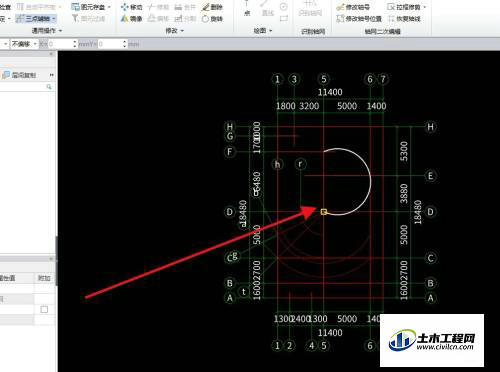Click axis bubble B on the right

click(x=430, y=283)
